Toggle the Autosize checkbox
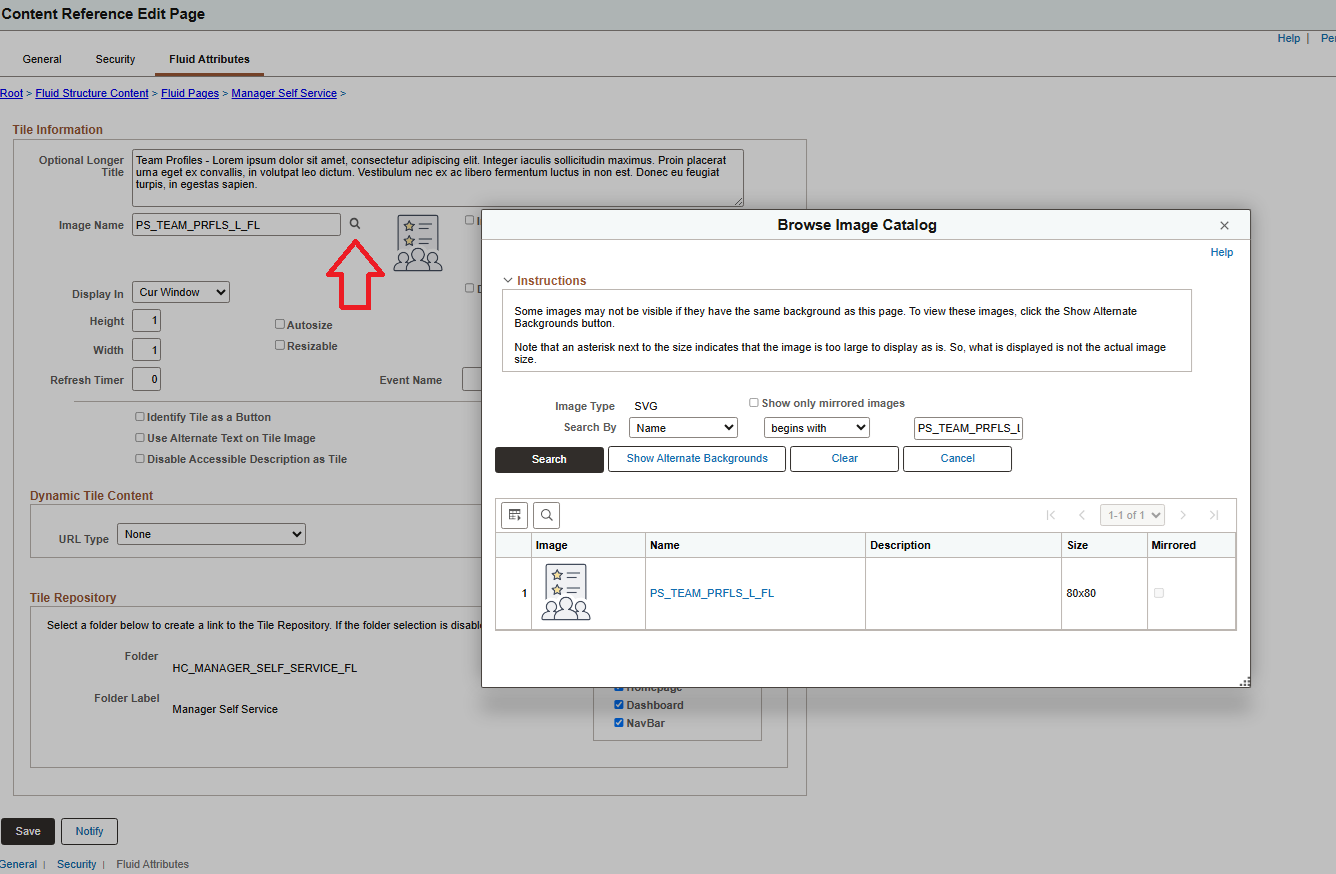Screen dimensions: 1336x874 [280, 325]
